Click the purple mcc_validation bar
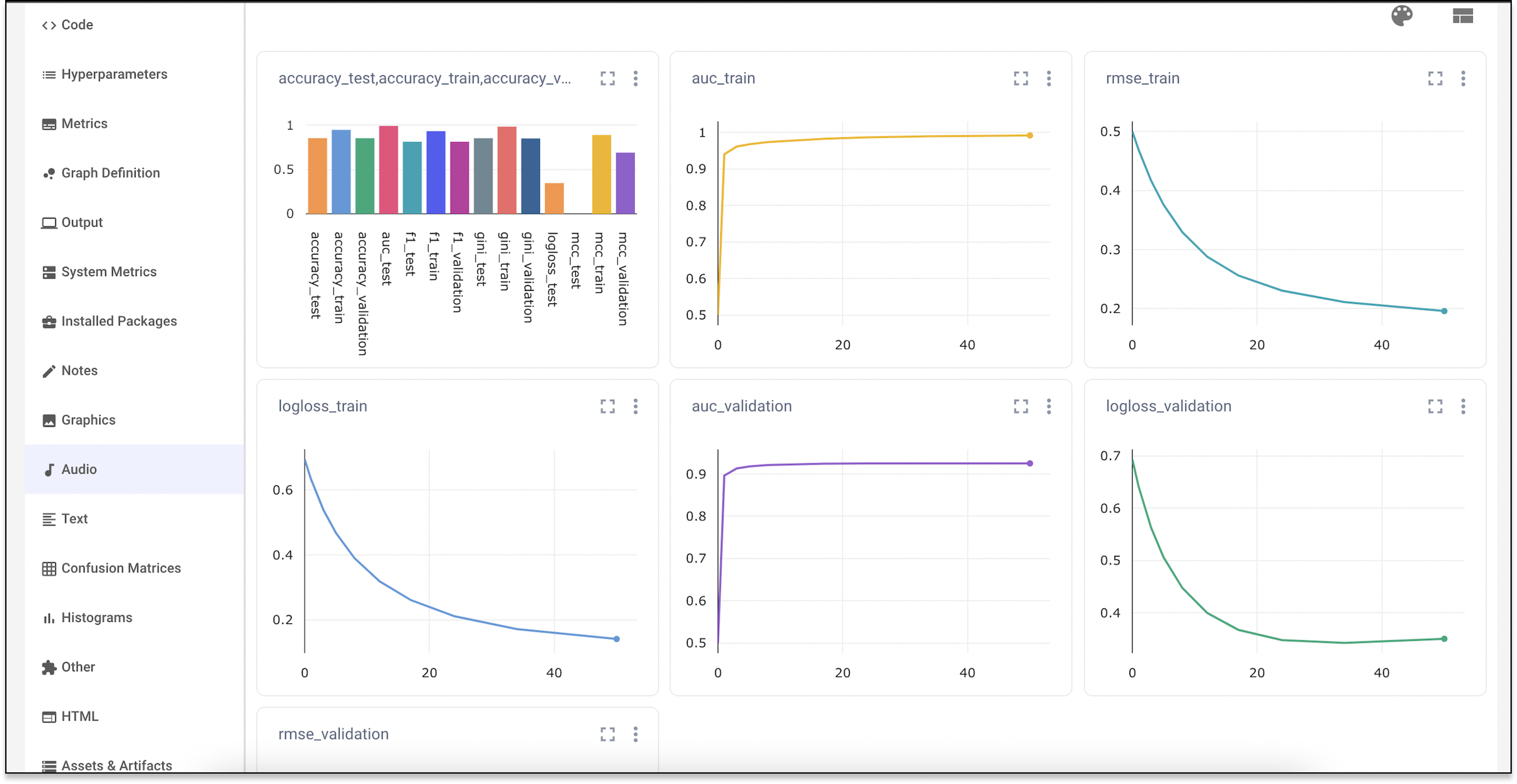This screenshot has width=1517, height=784. (x=625, y=183)
